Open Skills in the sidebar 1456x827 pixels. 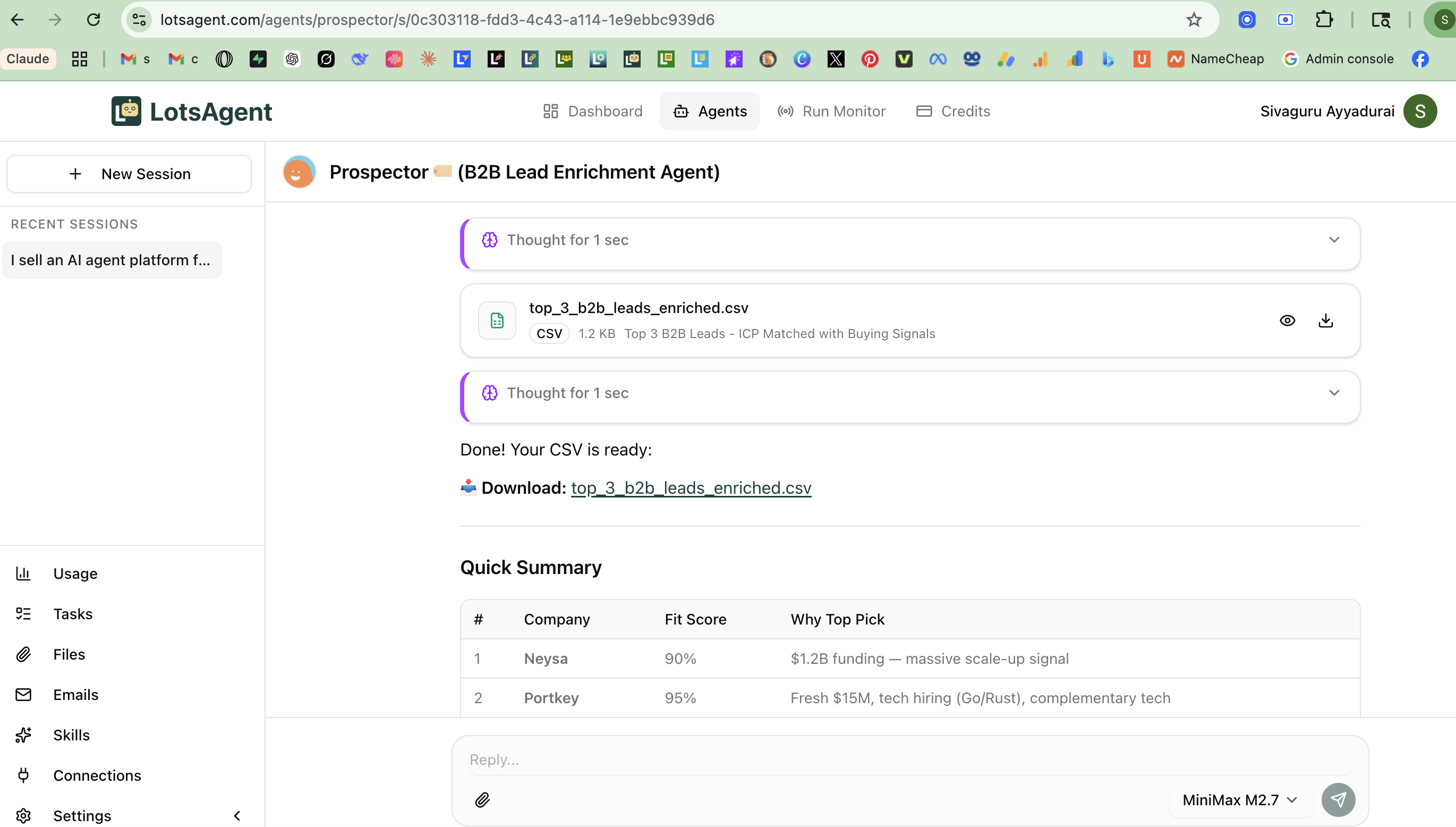click(x=71, y=735)
